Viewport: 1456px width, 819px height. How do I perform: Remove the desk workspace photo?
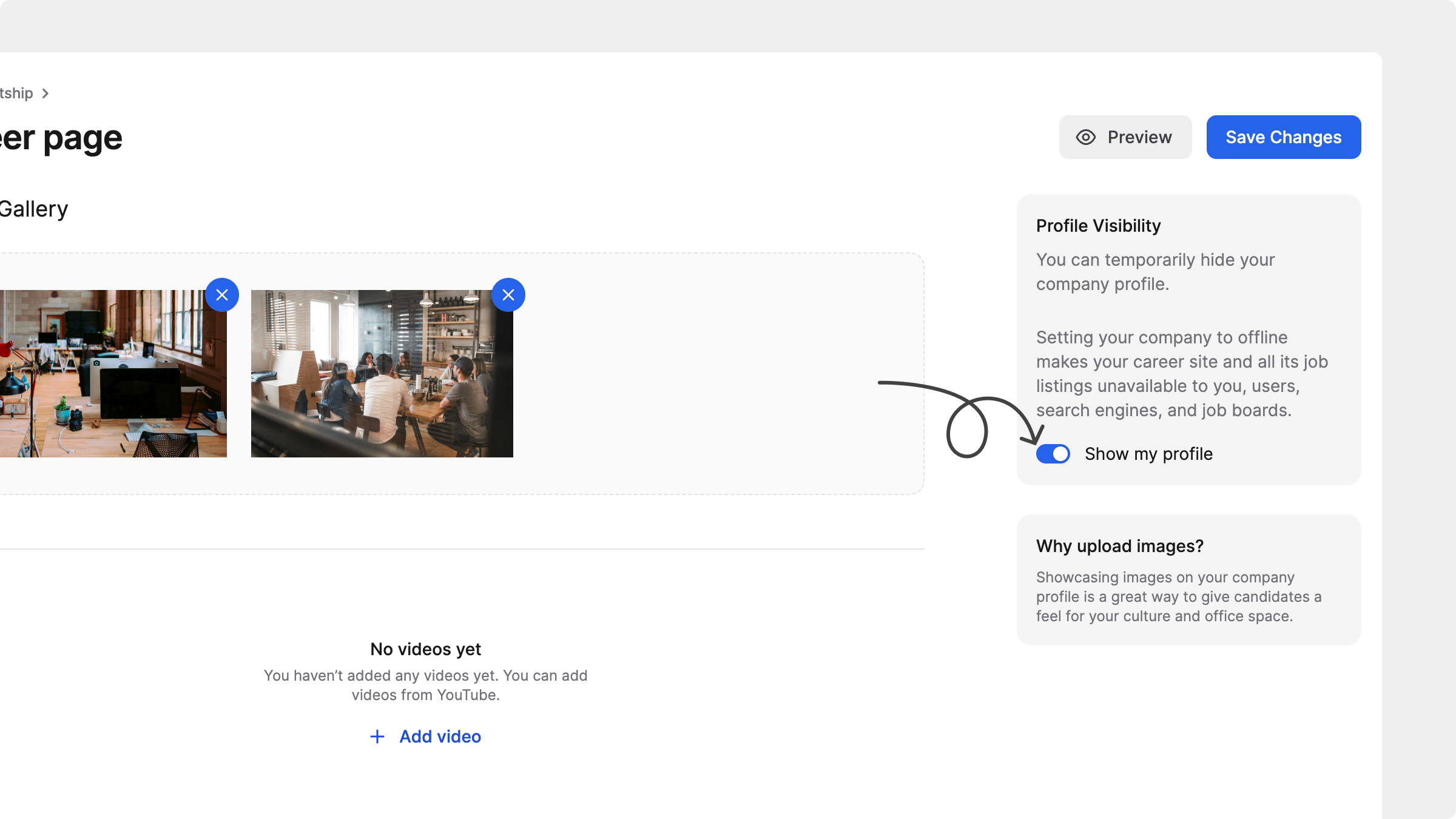pos(222,295)
